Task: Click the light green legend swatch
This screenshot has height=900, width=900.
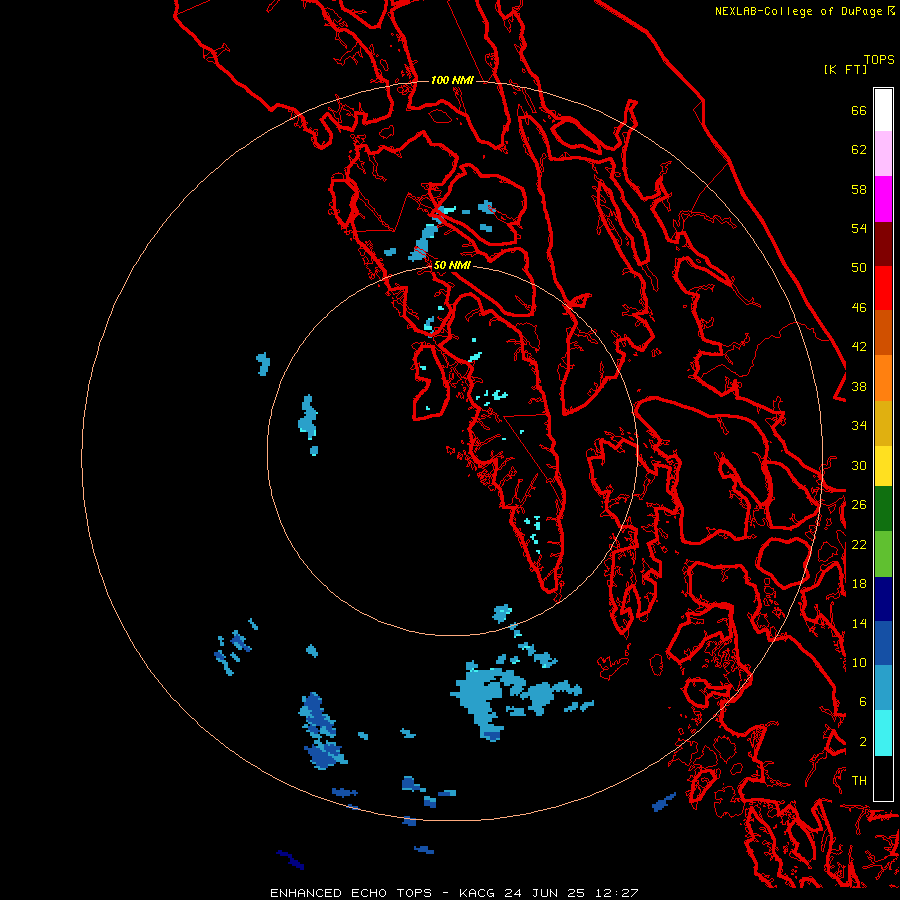Action: pyautogui.click(x=883, y=554)
